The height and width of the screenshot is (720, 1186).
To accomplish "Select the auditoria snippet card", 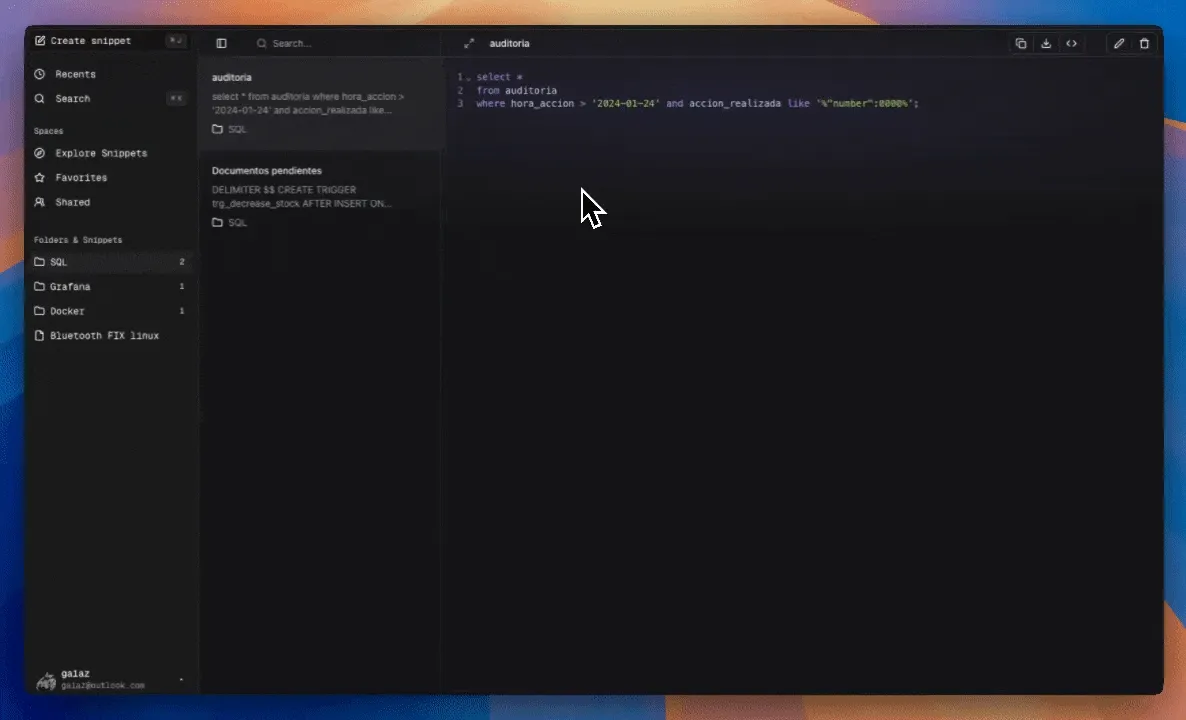I will click(x=321, y=104).
